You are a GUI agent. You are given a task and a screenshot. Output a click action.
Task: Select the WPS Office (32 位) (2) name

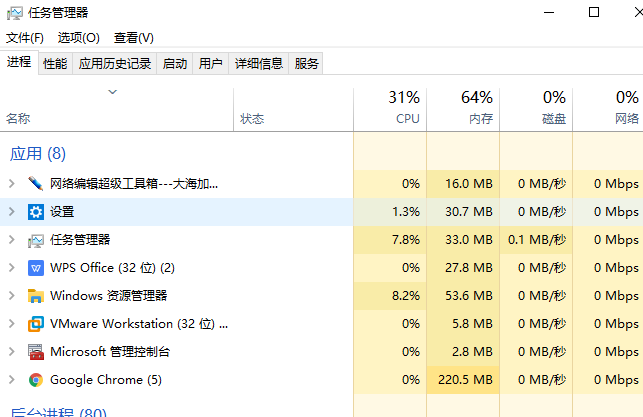(112, 268)
